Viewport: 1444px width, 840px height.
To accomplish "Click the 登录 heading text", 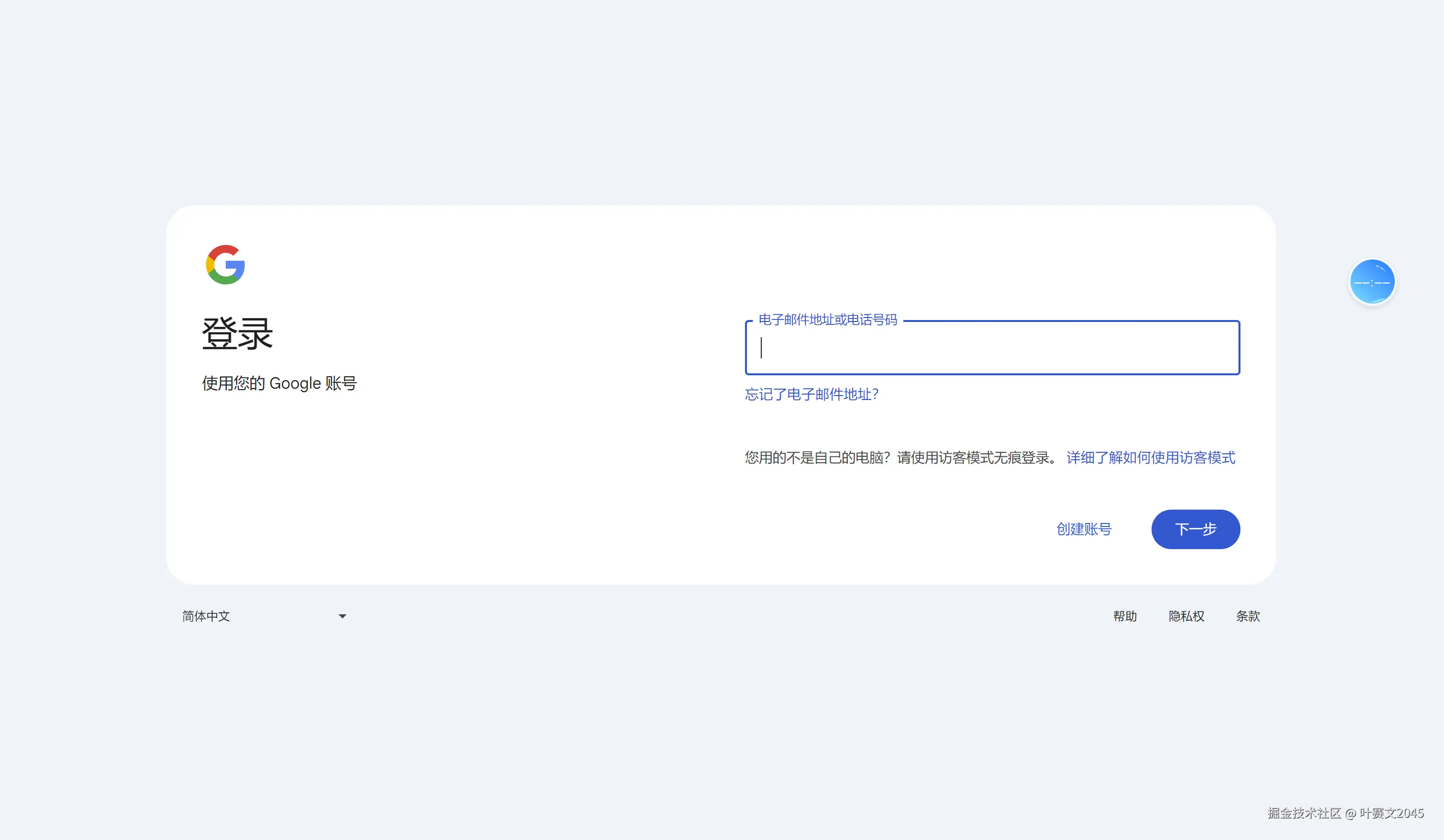I will 237,333.
